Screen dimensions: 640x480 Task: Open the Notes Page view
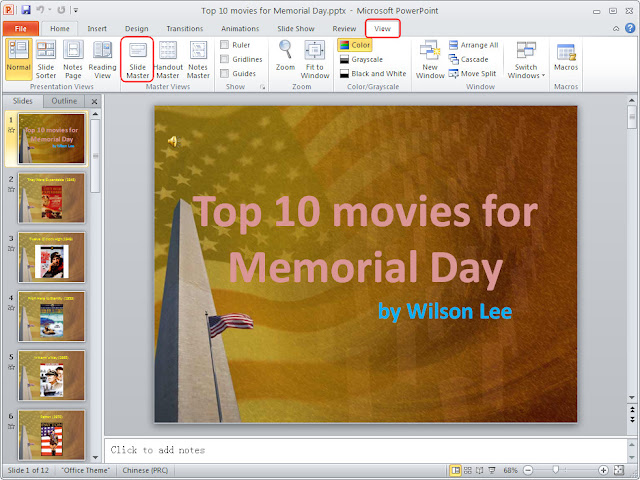click(x=73, y=59)
